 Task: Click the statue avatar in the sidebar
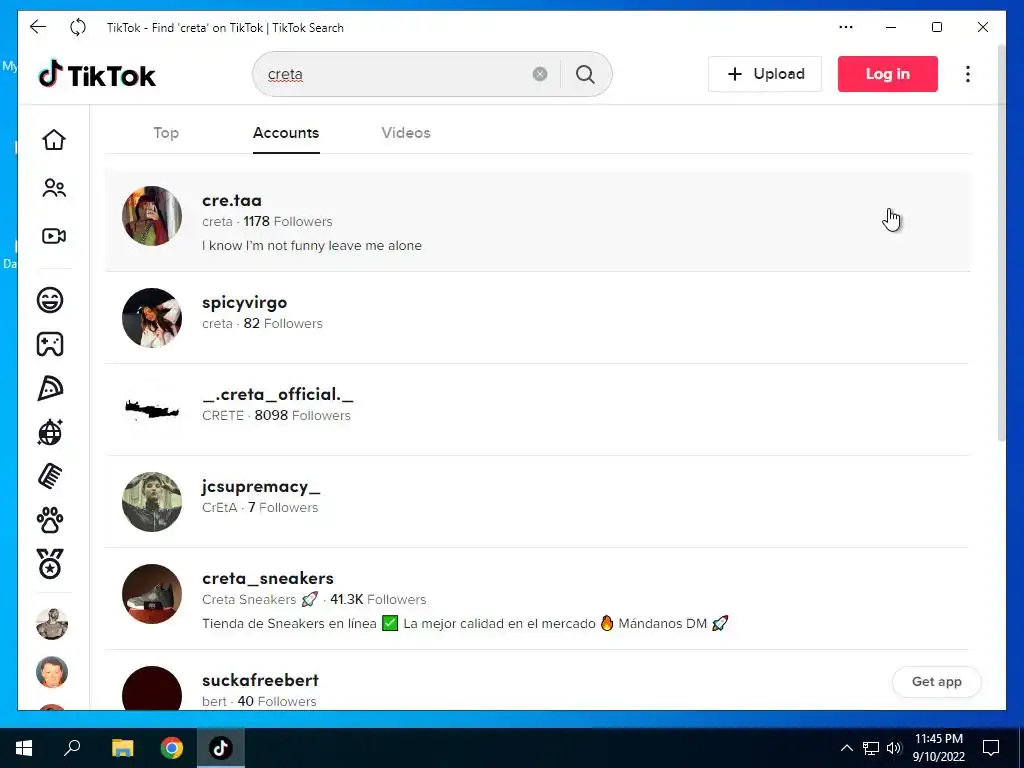pos(52,624)
